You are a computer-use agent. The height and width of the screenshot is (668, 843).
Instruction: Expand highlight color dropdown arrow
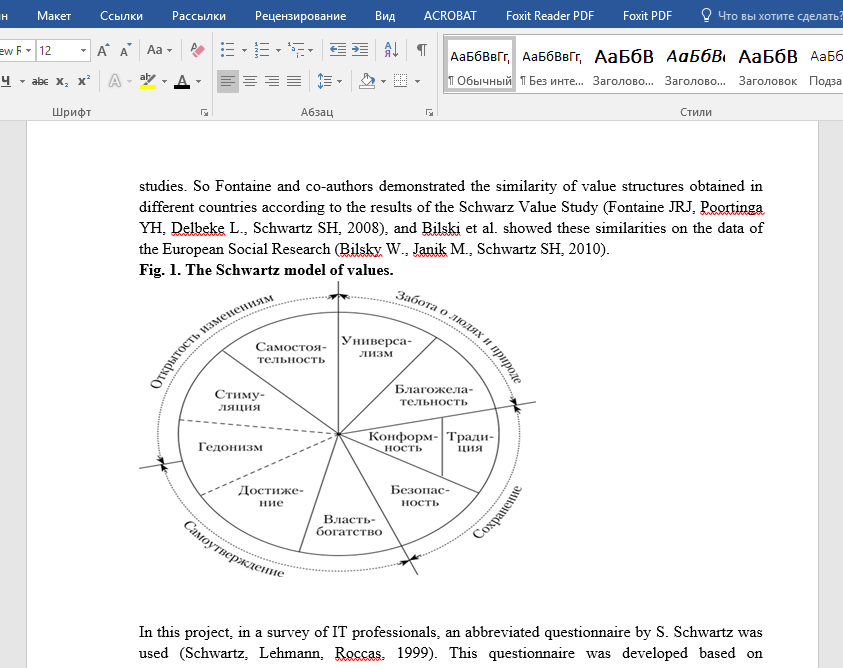(164, 81)
